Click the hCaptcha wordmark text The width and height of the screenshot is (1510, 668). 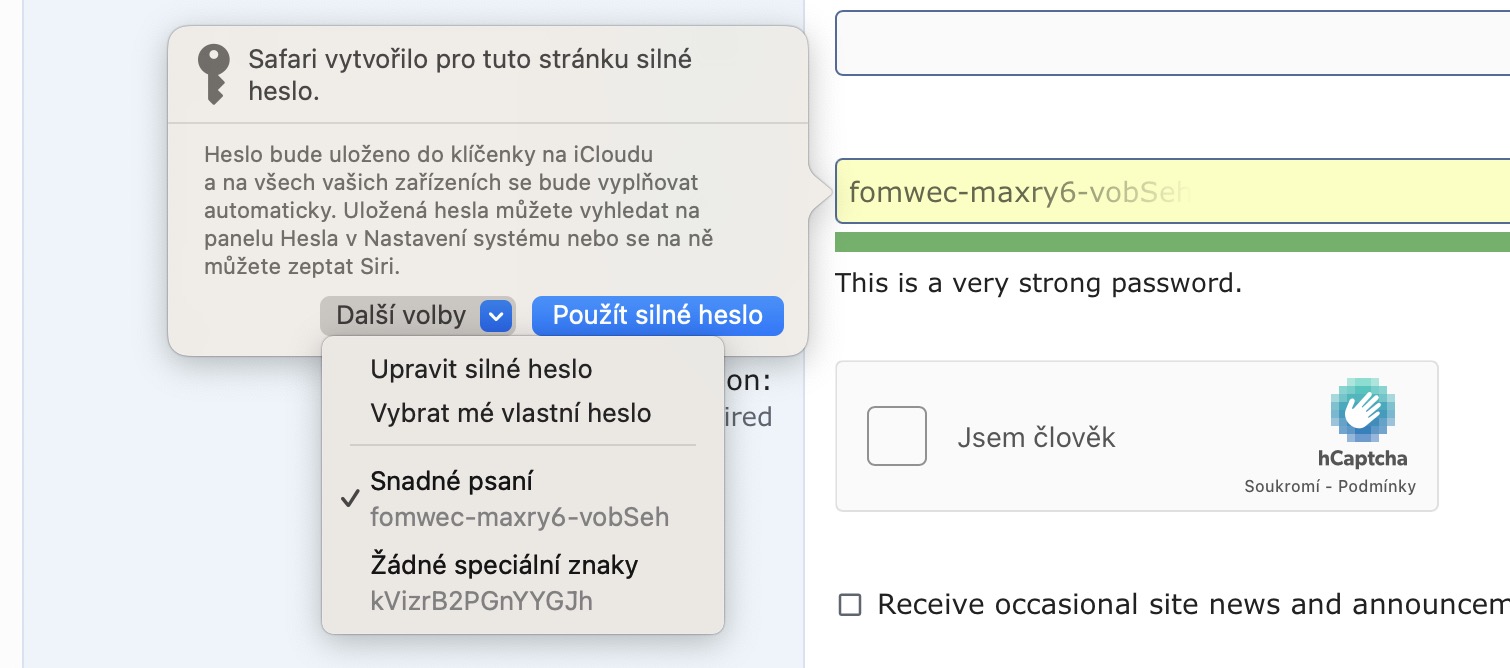pos(1362,459)
